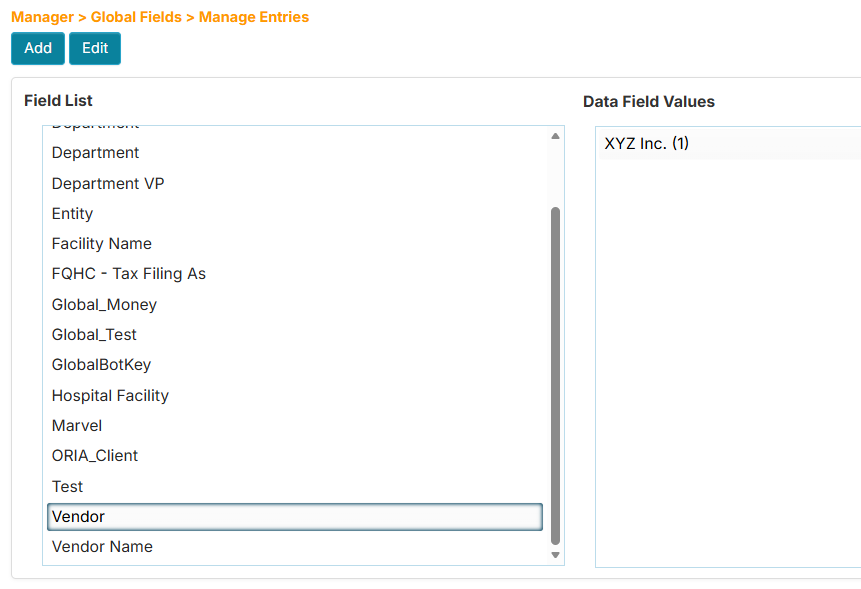Viewport: 861px width, 589px height.
Task: Select the GlobalBotKey field
Action: (101, 364)
